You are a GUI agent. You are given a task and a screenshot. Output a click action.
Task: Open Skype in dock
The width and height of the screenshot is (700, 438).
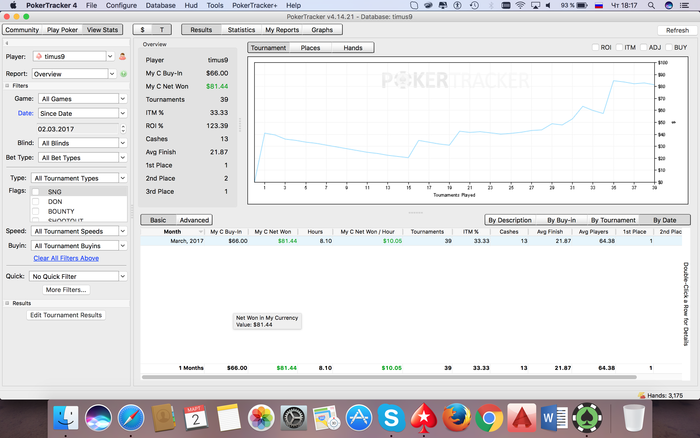coord(391,418)
